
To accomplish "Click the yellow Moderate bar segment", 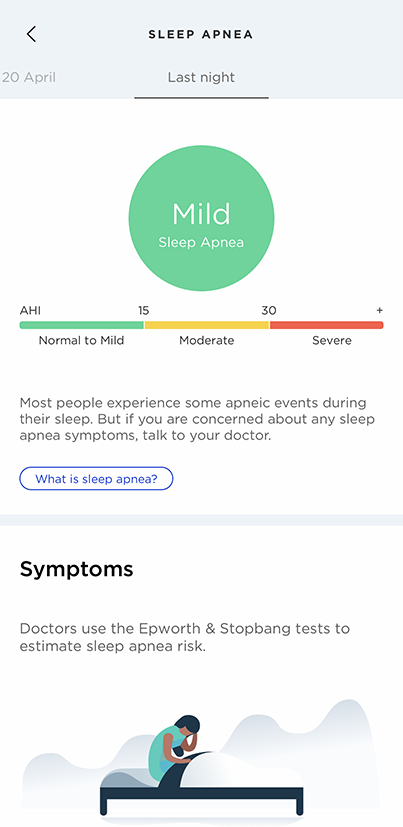I will [x=207, y=325].
